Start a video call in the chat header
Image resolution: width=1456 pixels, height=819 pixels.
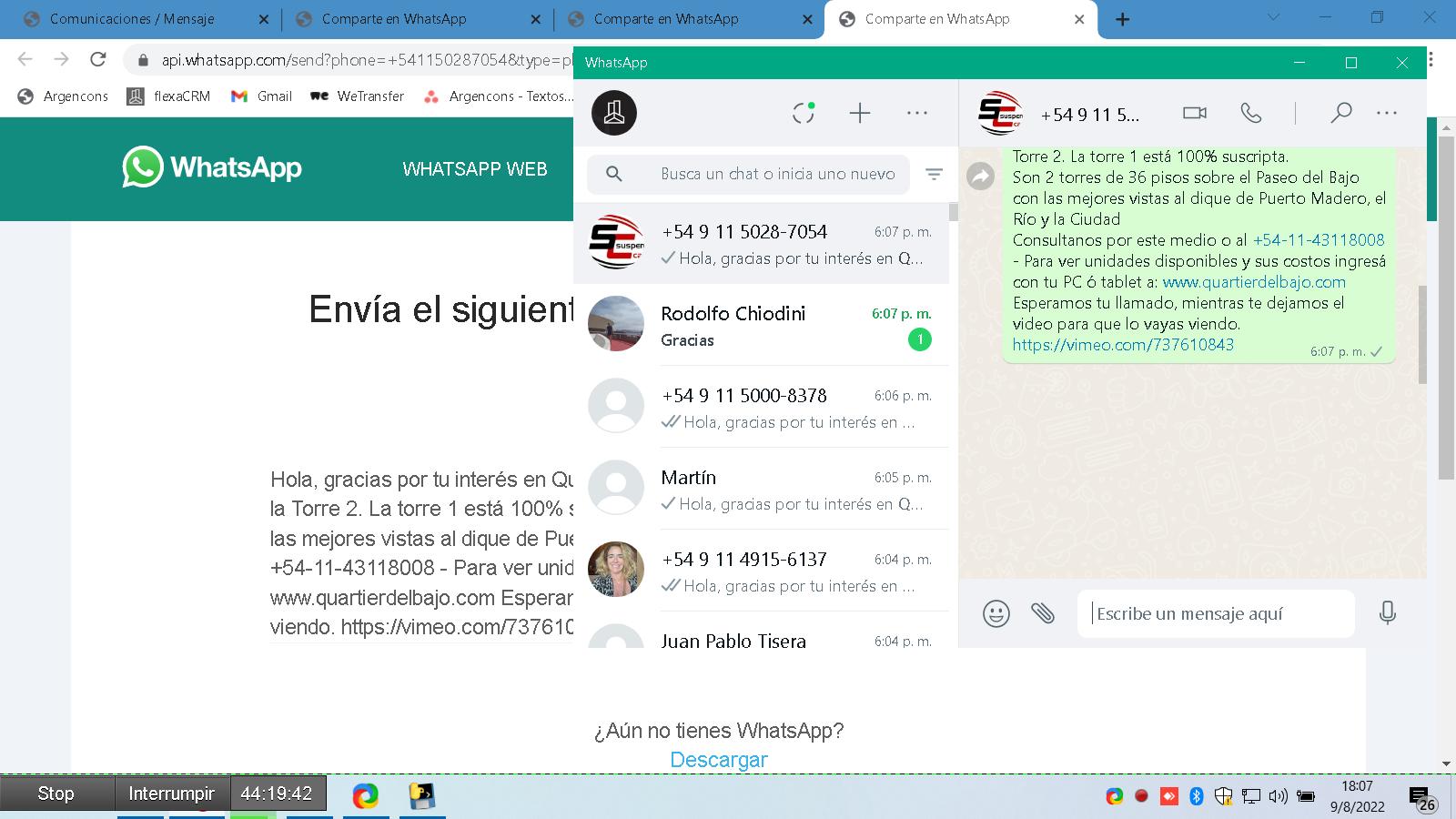[1195, 113]
